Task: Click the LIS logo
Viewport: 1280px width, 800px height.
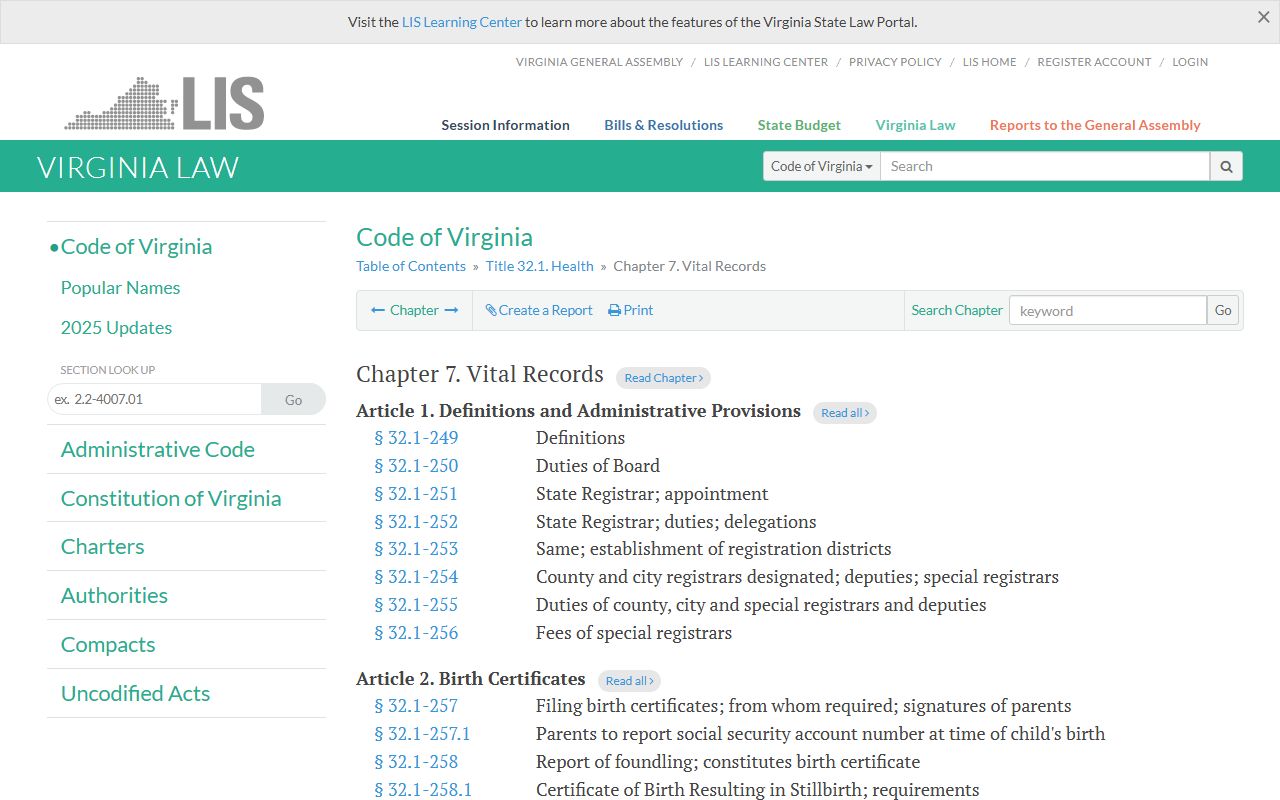Action: (x=165, y=104)
